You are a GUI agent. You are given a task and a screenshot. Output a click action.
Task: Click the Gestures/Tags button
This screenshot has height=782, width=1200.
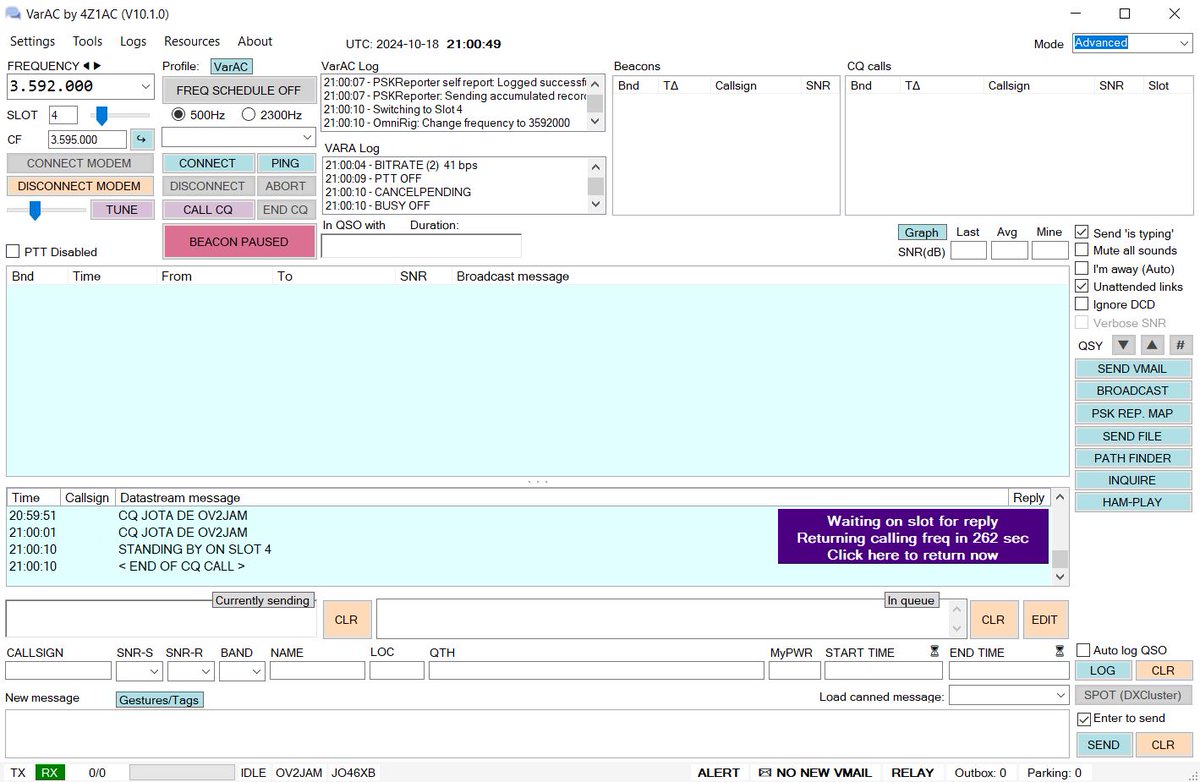[x=160, y=700]
